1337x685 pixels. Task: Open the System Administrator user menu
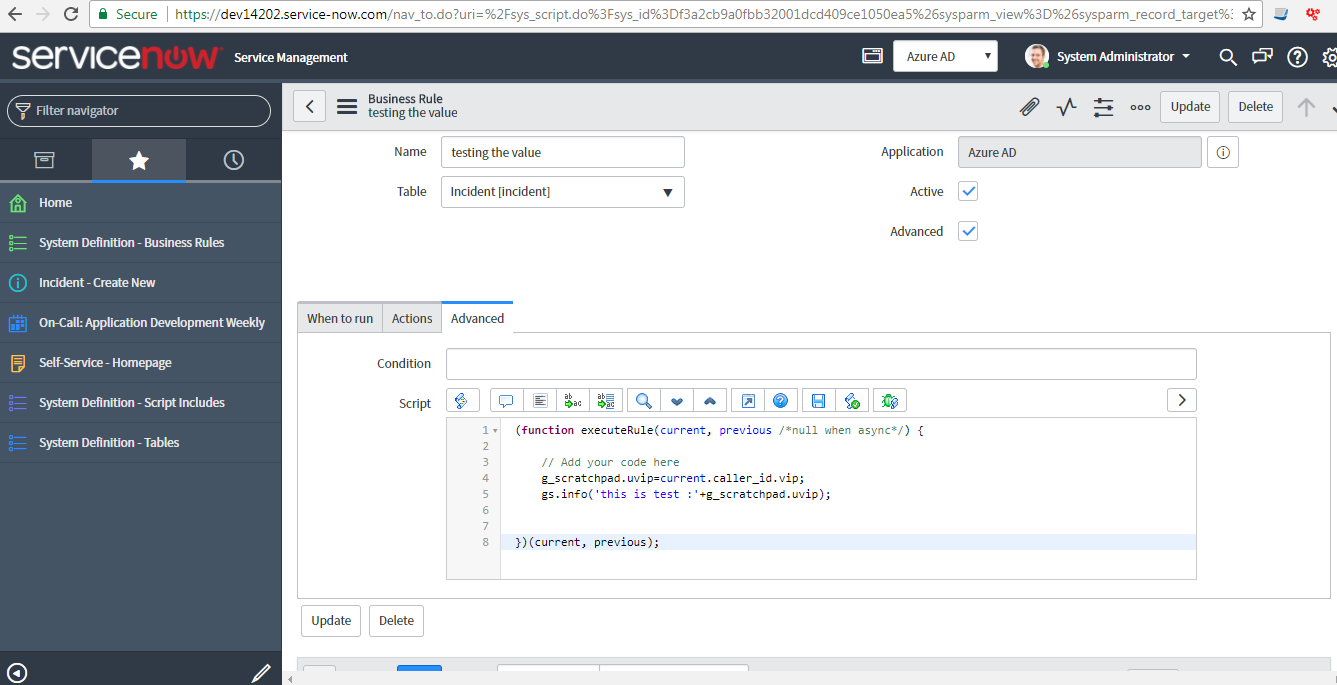coord(1108,57)
